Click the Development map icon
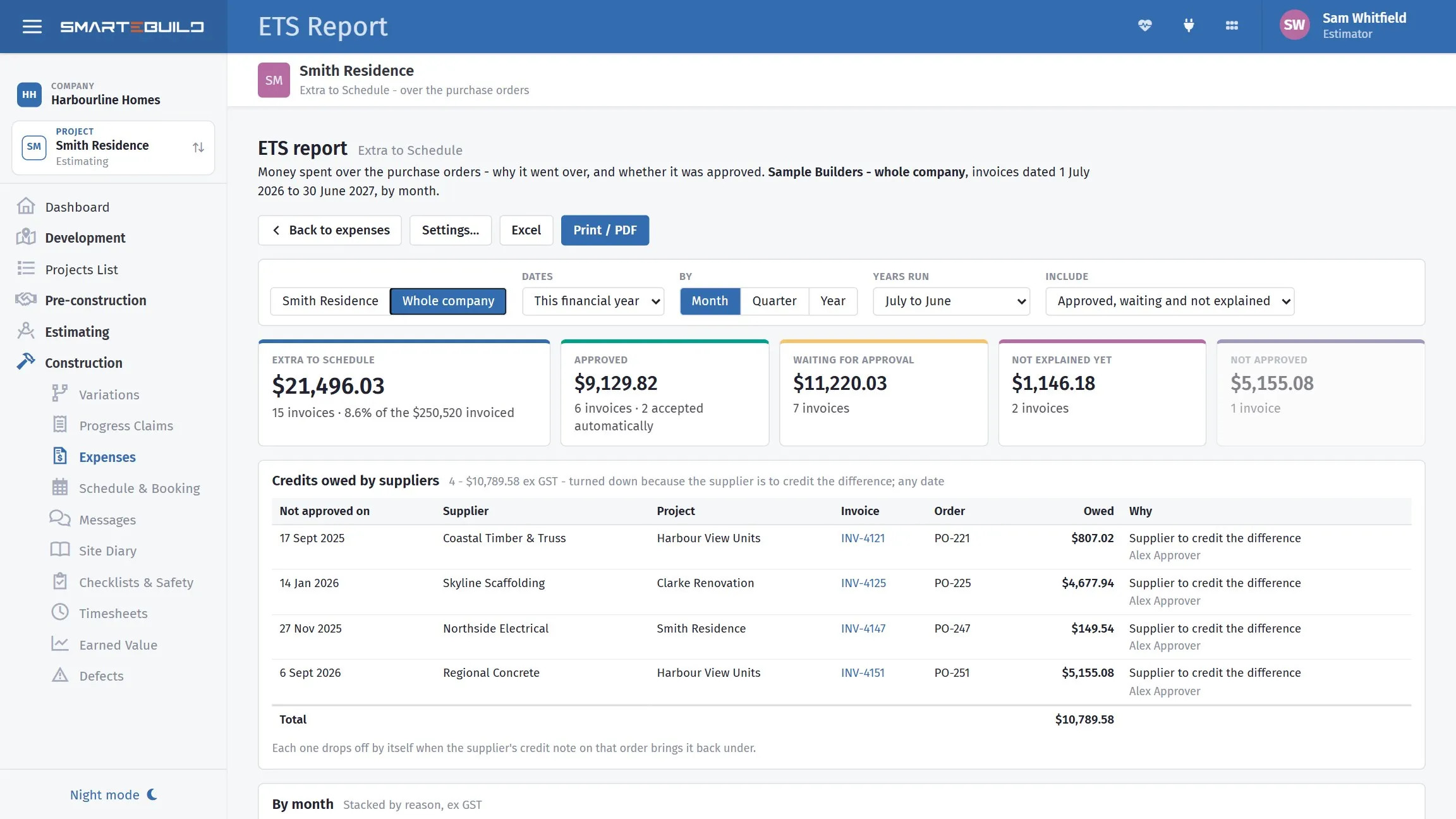Screen dimensions: 1456x819 coord(26,238)
